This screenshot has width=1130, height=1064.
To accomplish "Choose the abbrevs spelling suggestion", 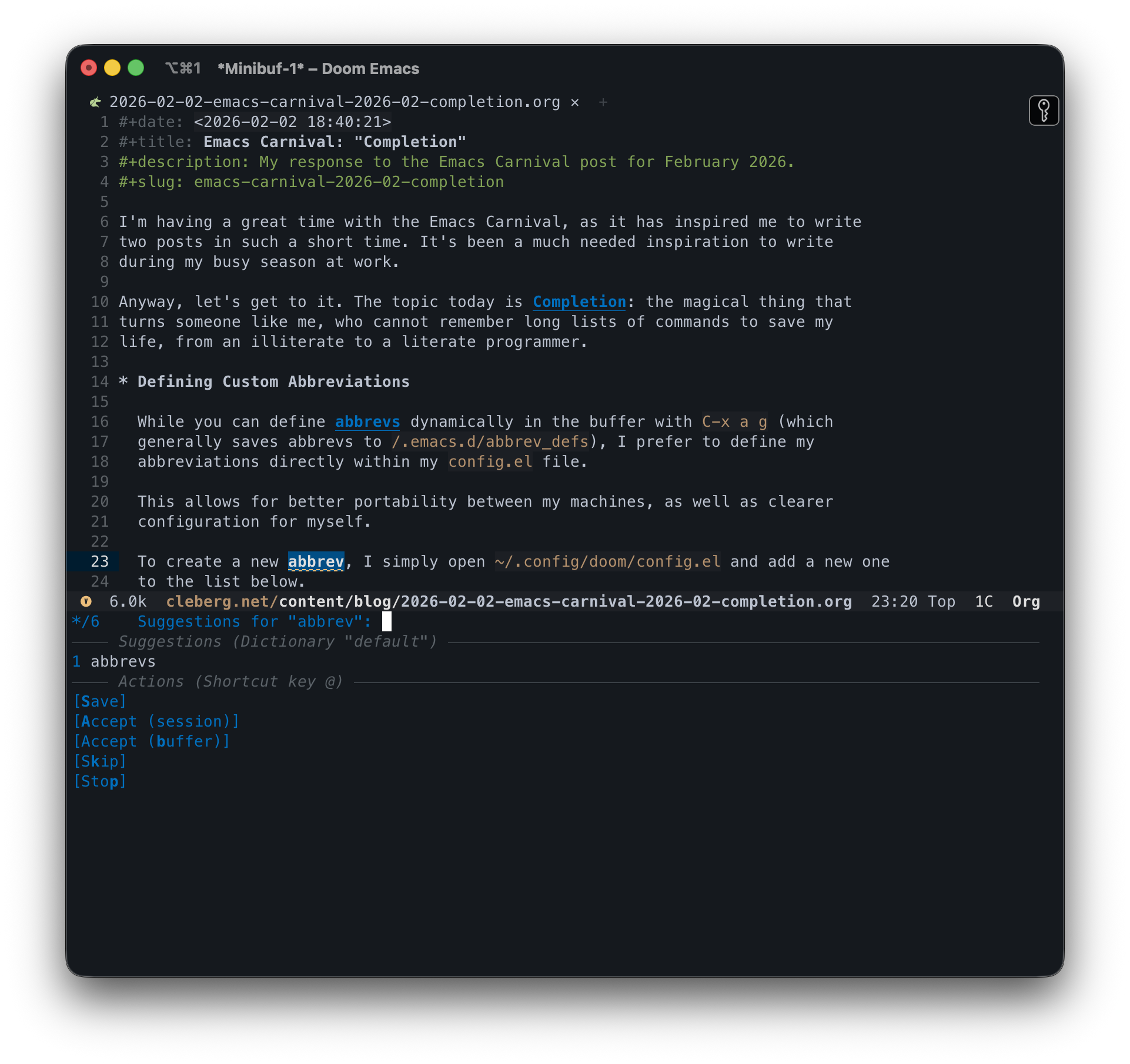I will click(122, 662).
